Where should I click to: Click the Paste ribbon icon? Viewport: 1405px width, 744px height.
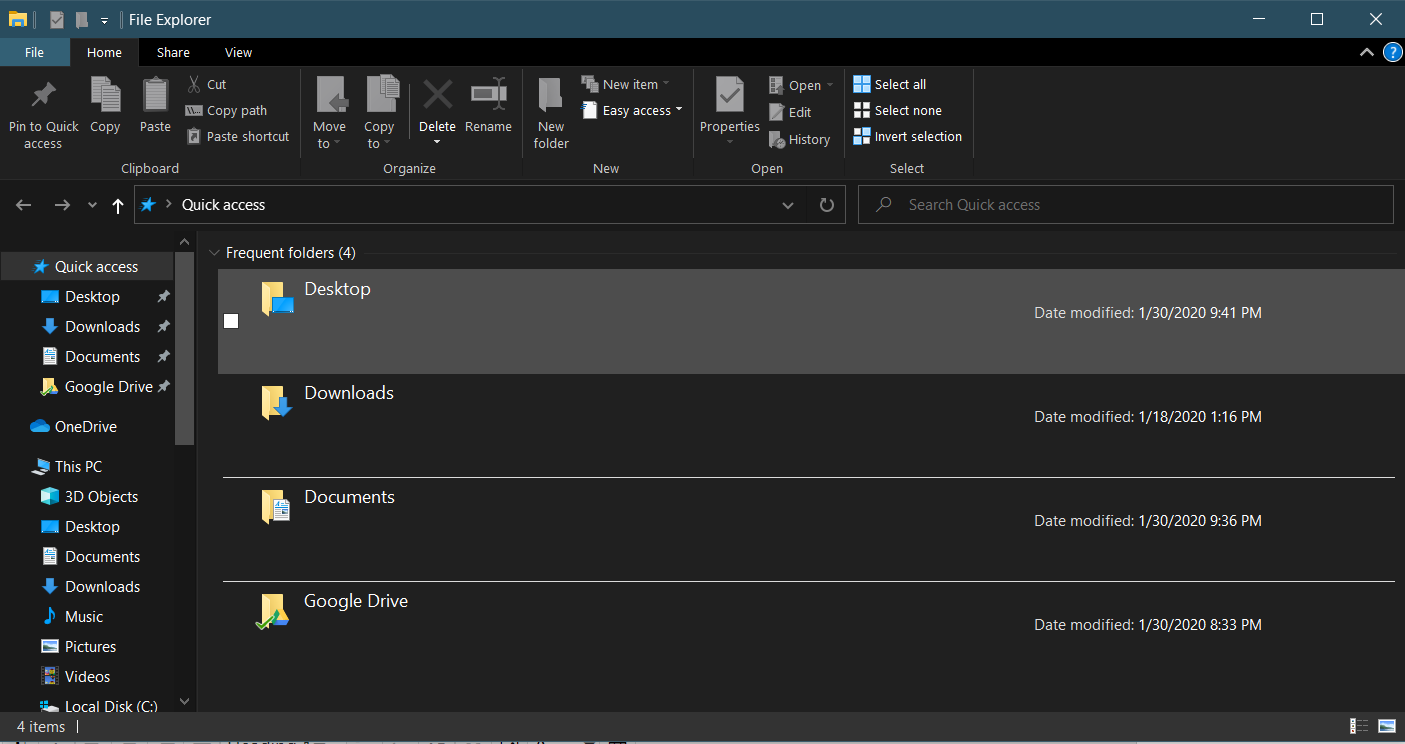(x=155, y=95)
